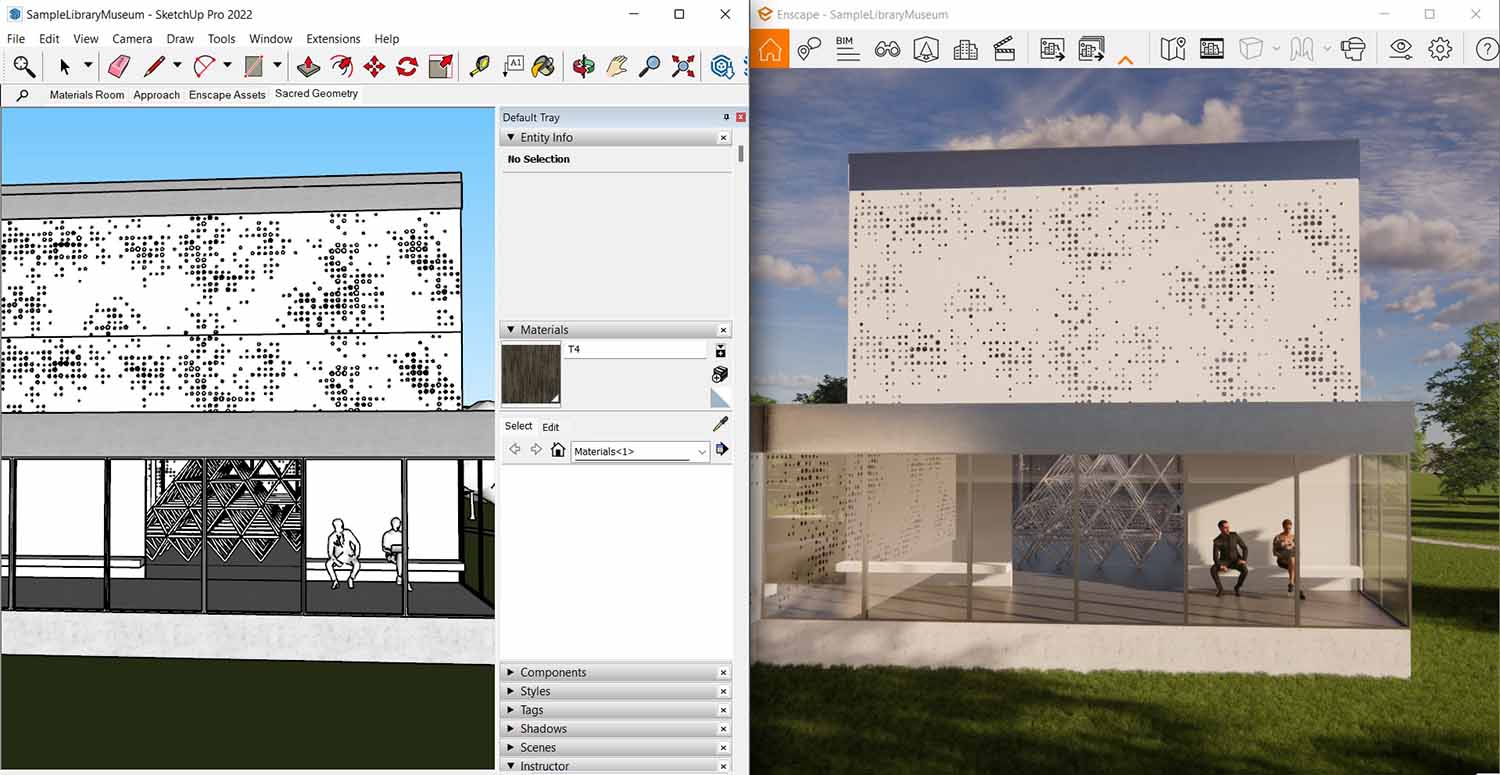Activate the Pan hand tool
The height and width of the screenshot is (775, 1500).
point(617,66)
